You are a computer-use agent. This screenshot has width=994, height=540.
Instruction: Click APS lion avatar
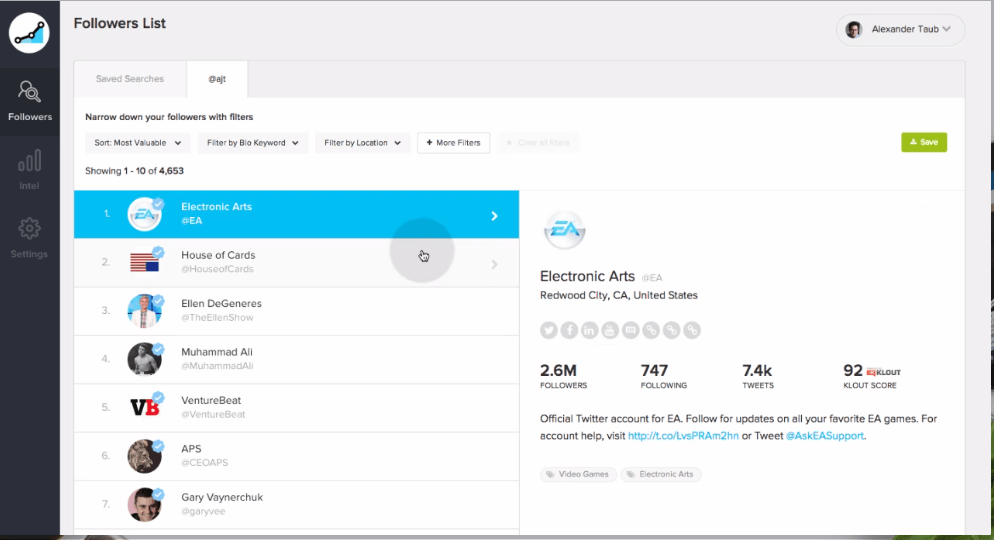145,456
